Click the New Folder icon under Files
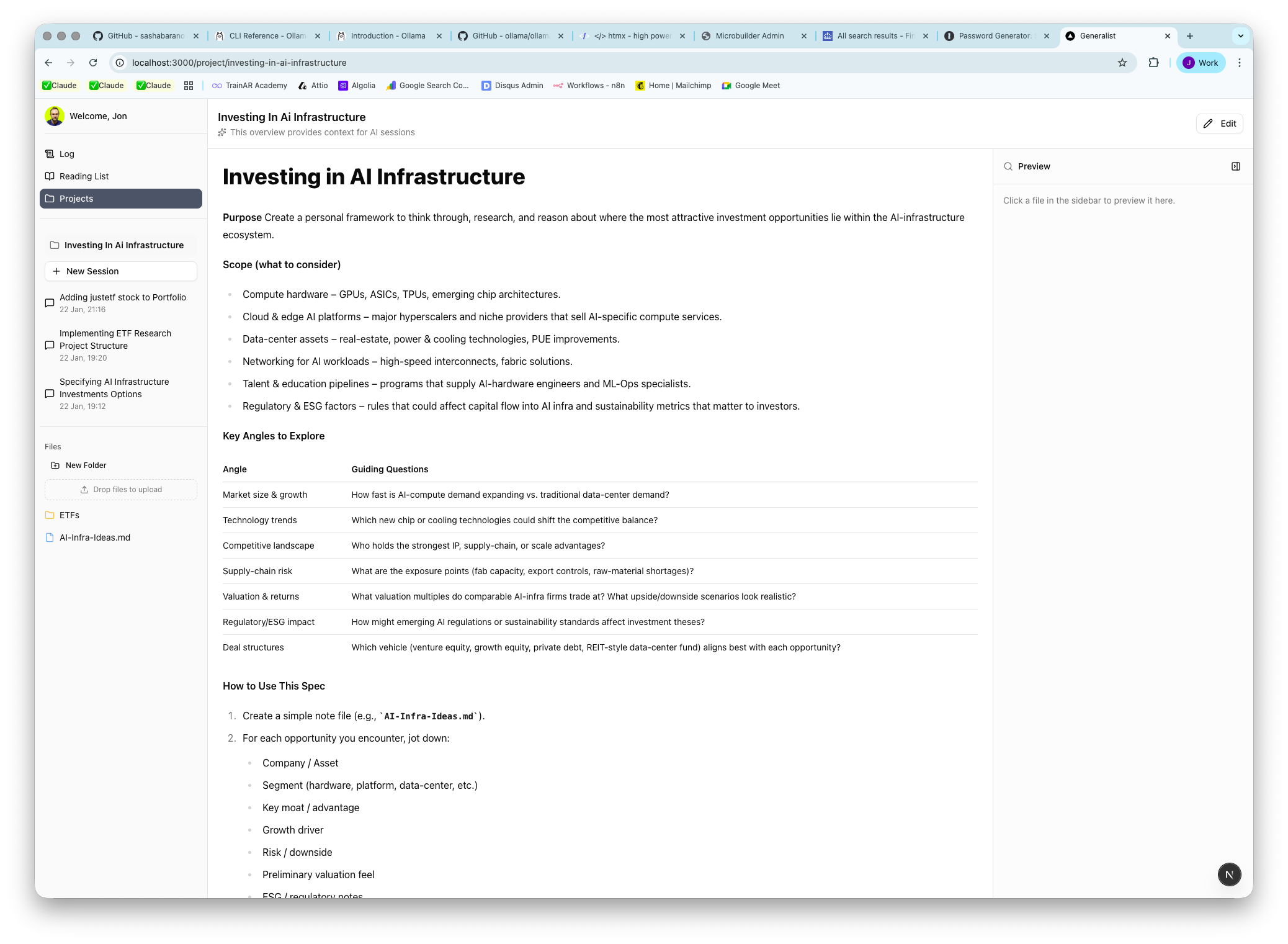This screenshot has height=944, width=1288. [55, 465]
